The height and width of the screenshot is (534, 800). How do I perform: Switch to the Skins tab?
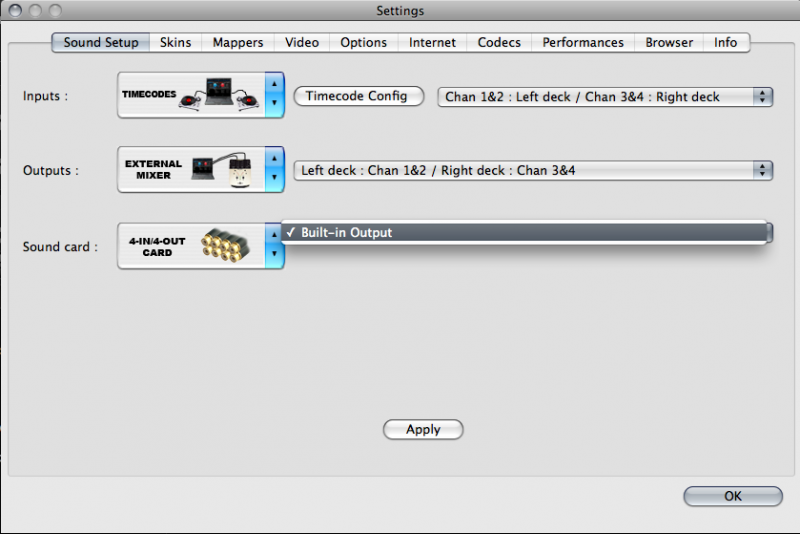[175, 43]
